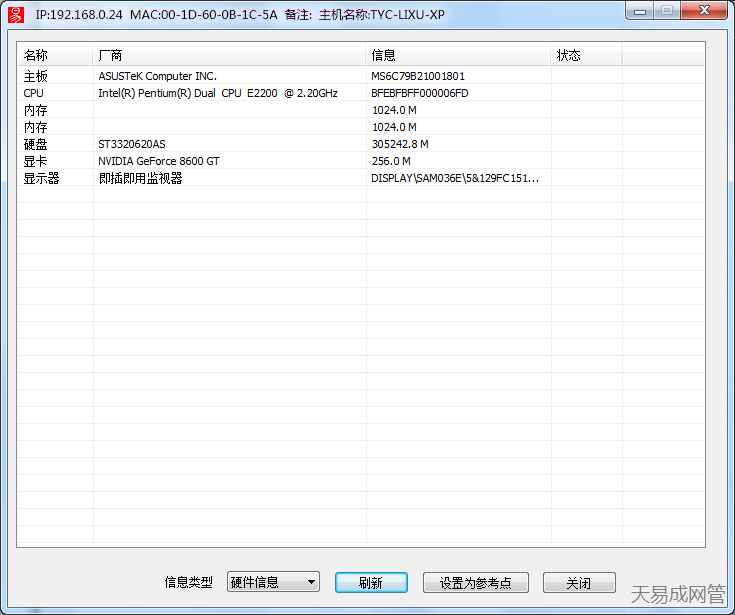735x615 pixels.
Task: Select the second 内存 row
Action: pyautogui.click(x=36, y=127)
